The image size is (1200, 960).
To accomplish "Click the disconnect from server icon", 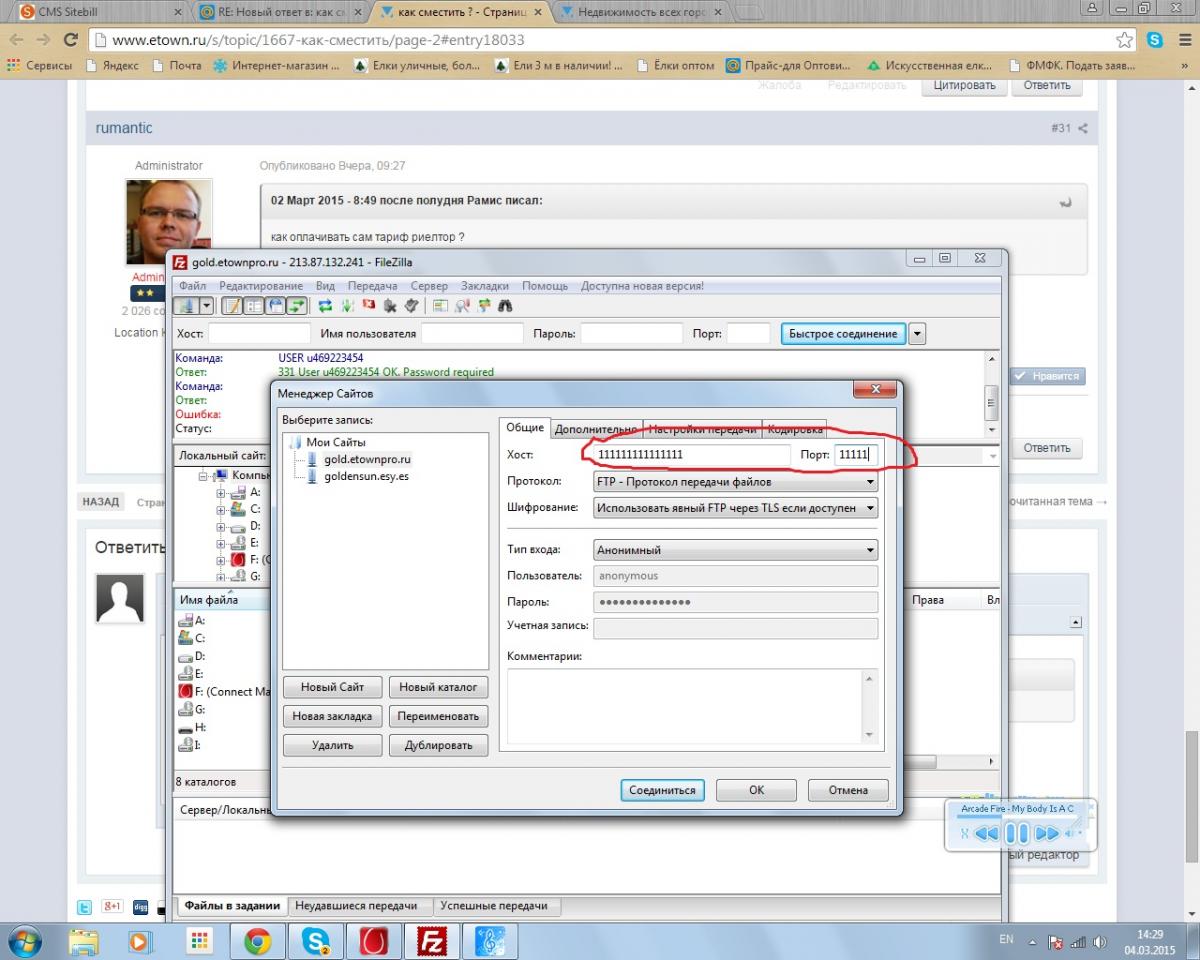I will [x=390, y=306].
